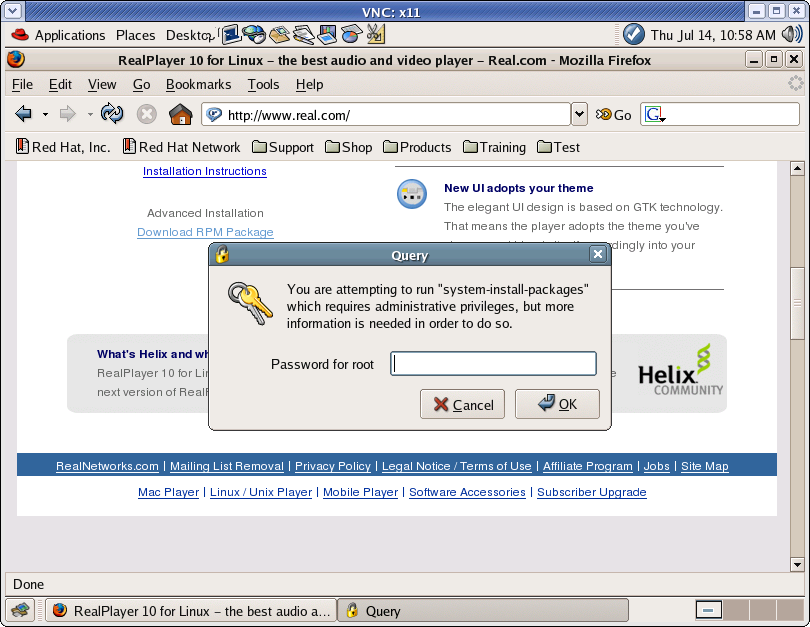Screen dimensions: 810x627
Task: Click Cancel in the Query dialog
Action: (462, 404)
